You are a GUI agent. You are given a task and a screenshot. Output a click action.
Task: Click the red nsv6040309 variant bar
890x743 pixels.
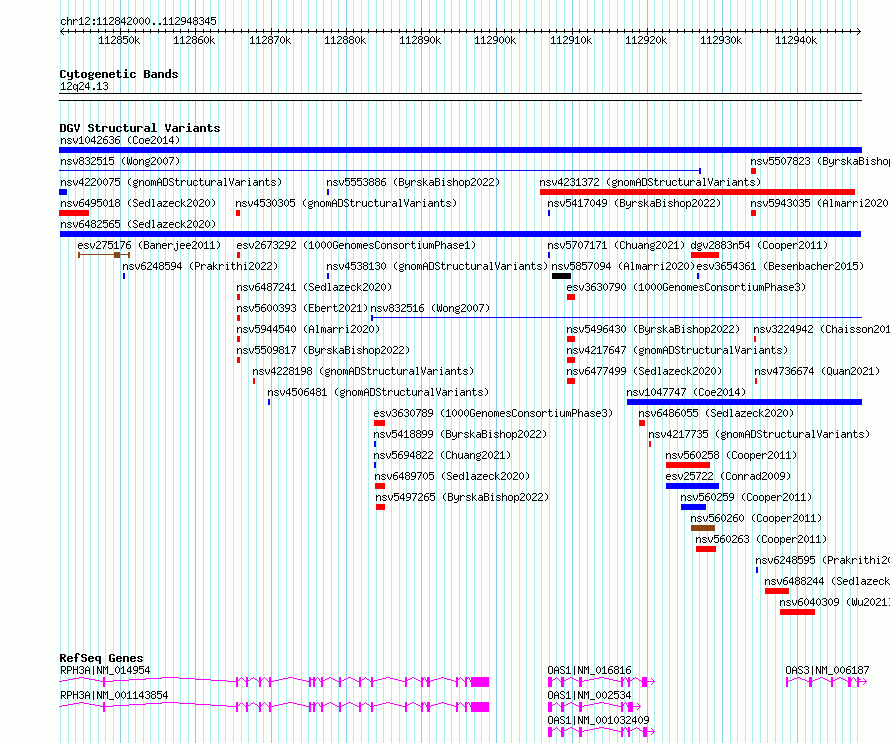click(797, 612)
